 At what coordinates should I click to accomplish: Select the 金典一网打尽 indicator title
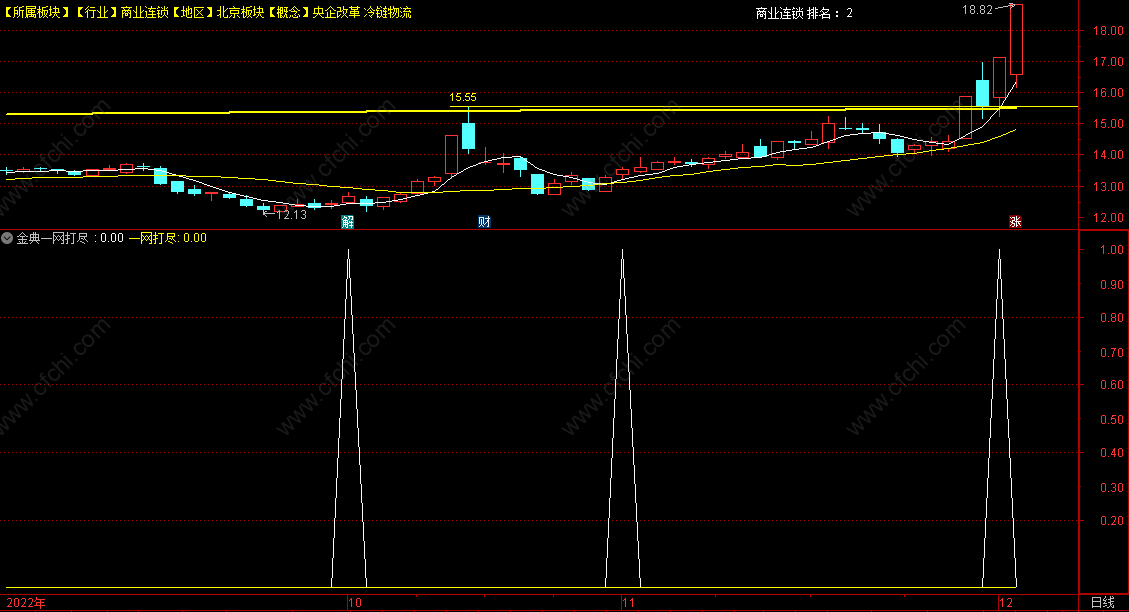click(52, 238)
